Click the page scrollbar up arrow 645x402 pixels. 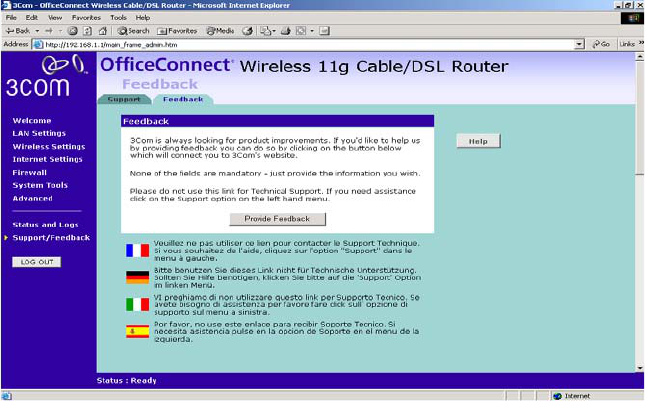pyautogui.click(x=640, y=57)
